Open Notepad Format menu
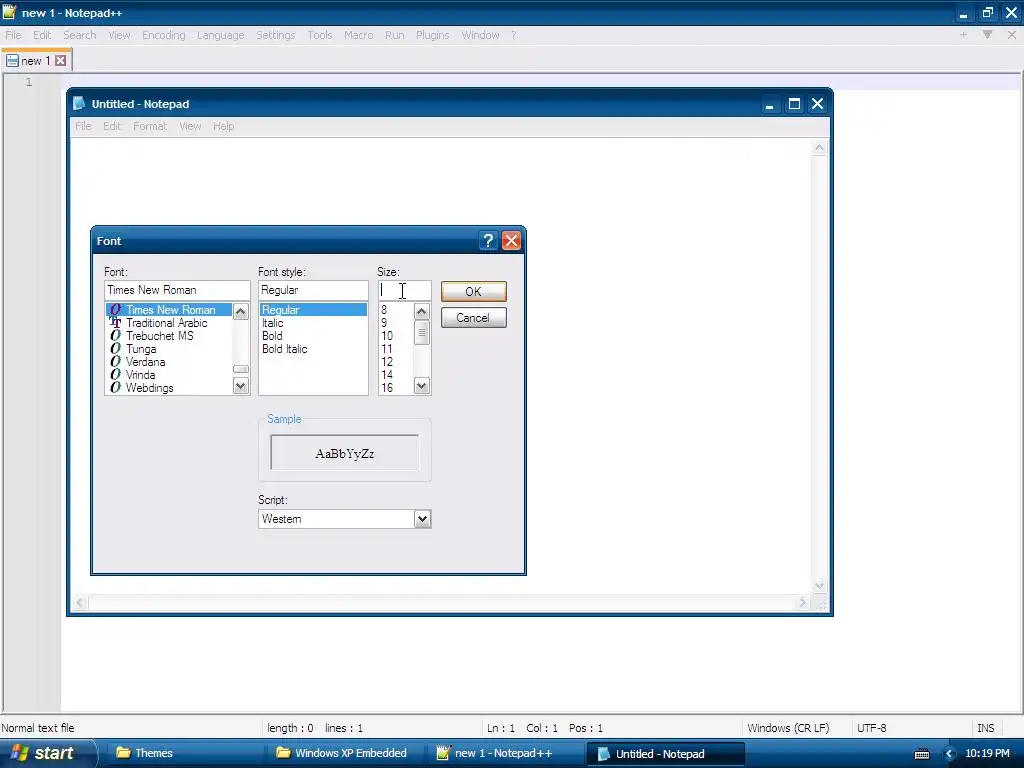This screenshot has width=1024, height=768. pos(150,126)
